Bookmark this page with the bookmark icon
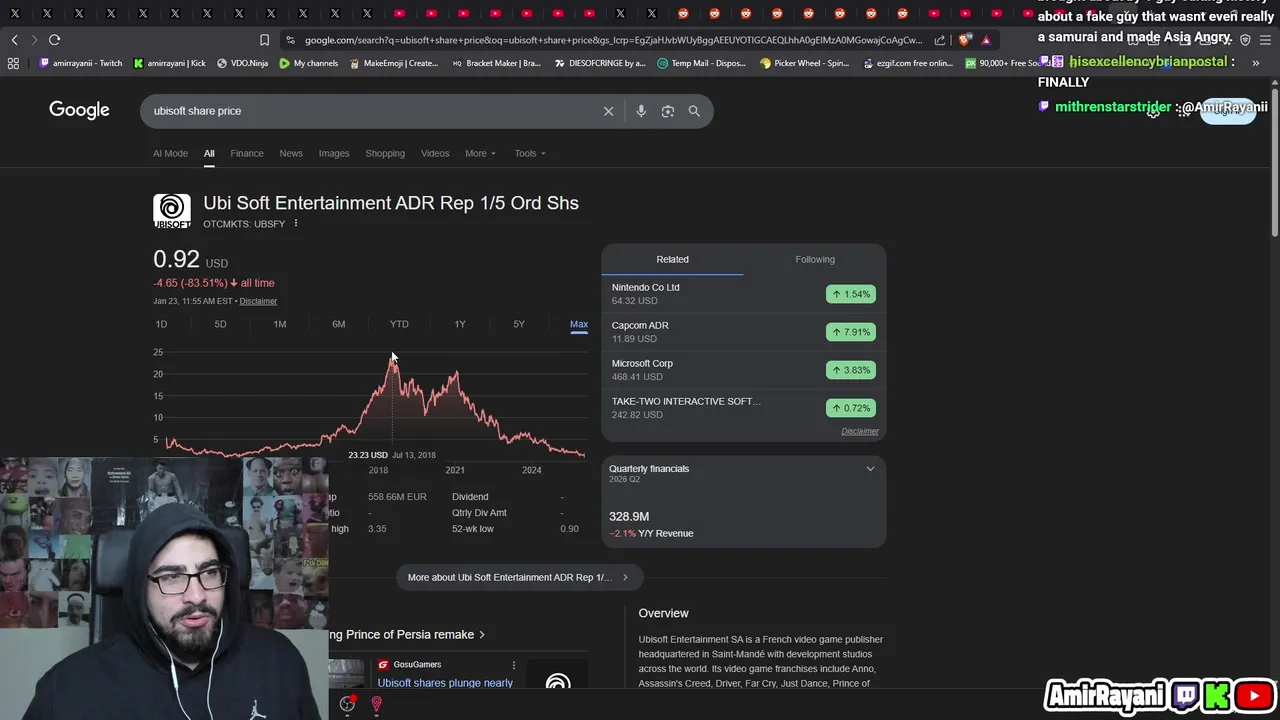The image size is (1280, 720). pyautogui.click(x=264, y=40)
